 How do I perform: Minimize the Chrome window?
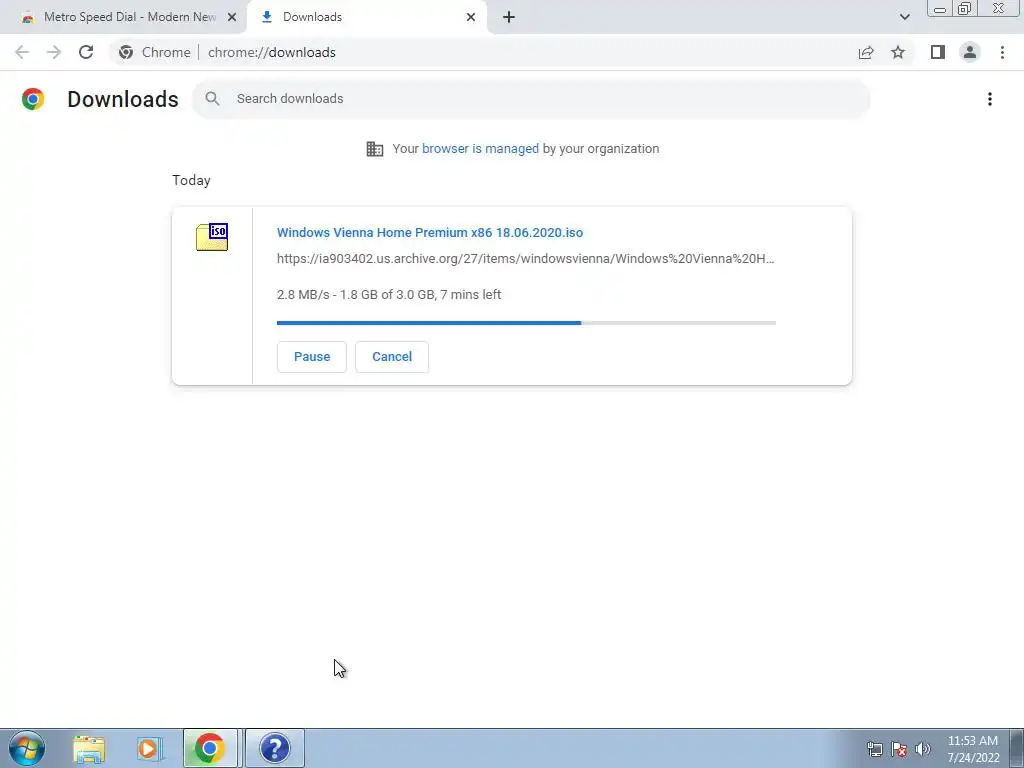point(940,9)
